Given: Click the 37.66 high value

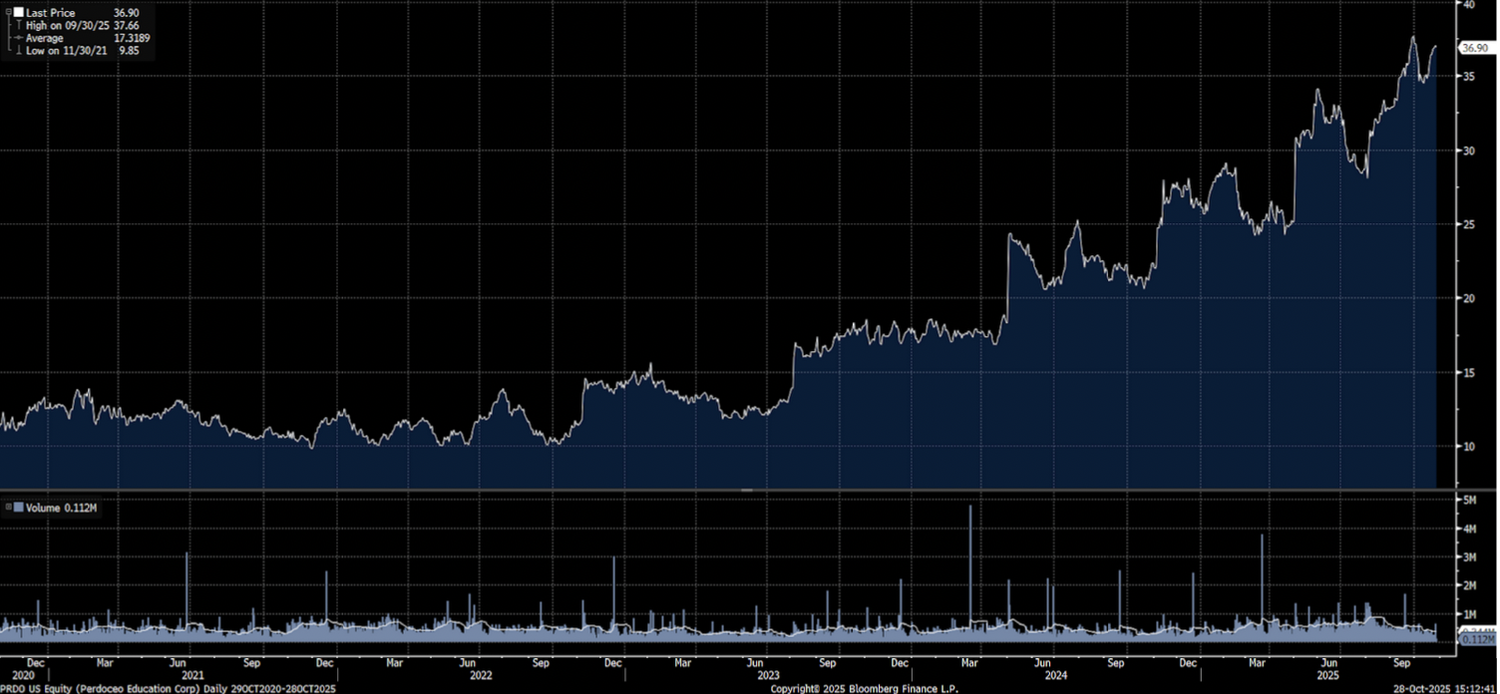Looking at the screenshot, I should pyautogui.click(x=126, y=25).
